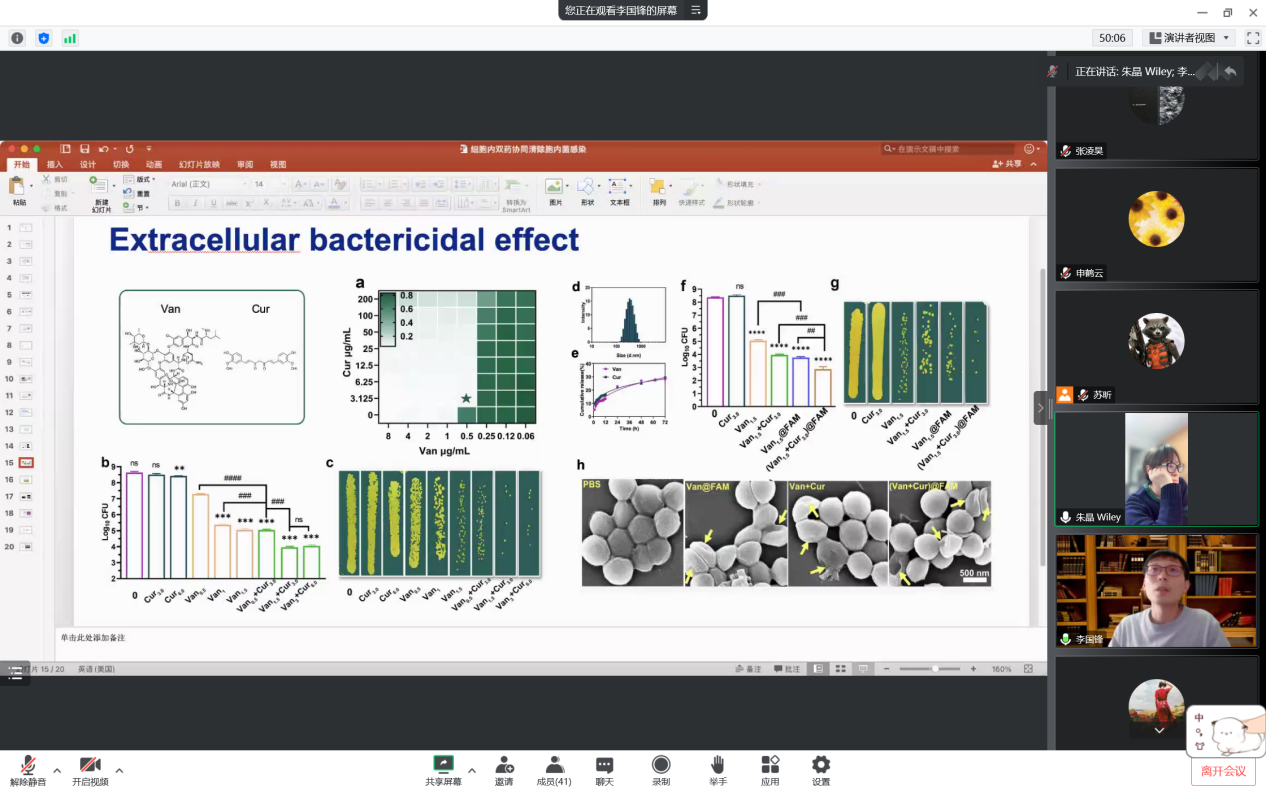This screenshot has width=1266, height=791.
Task: Click the Redo arrow in PowerPoint quick toolbar
Action: click(x=130, y=149)
